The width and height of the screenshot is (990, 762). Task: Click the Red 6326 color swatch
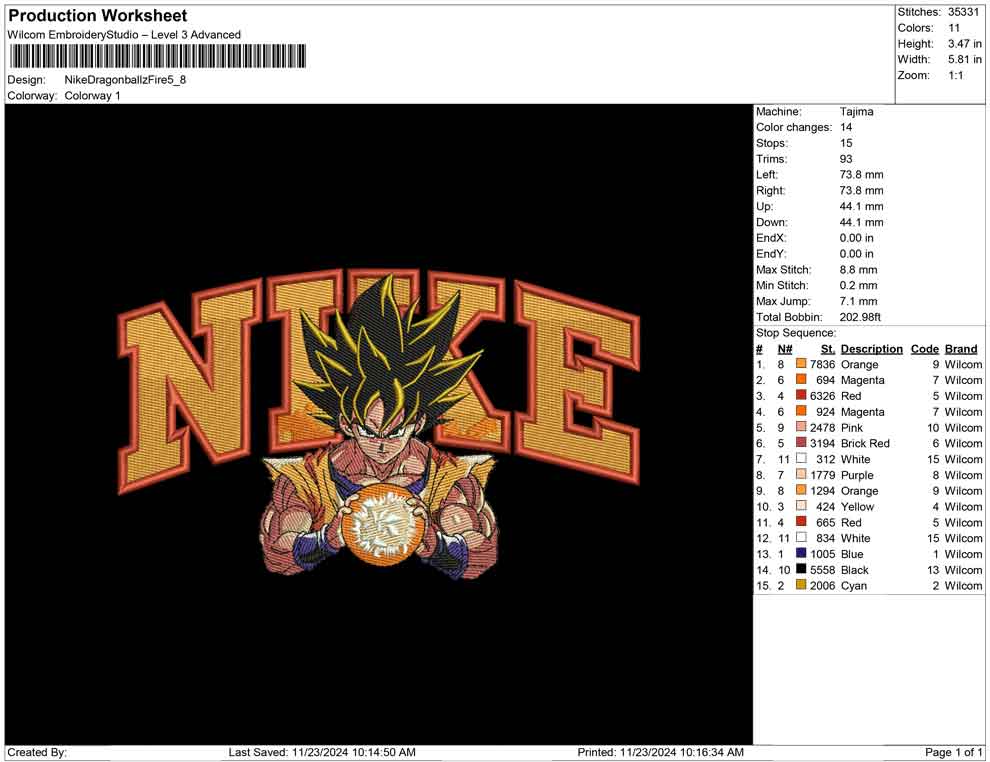801,395
